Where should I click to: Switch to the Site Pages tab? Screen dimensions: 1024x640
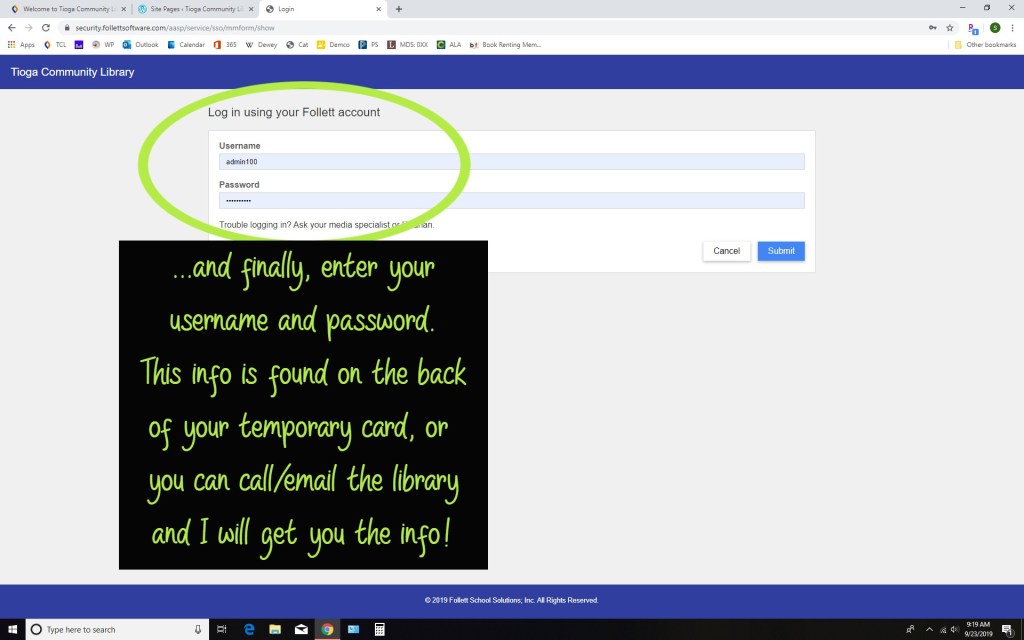pos(190,9)
